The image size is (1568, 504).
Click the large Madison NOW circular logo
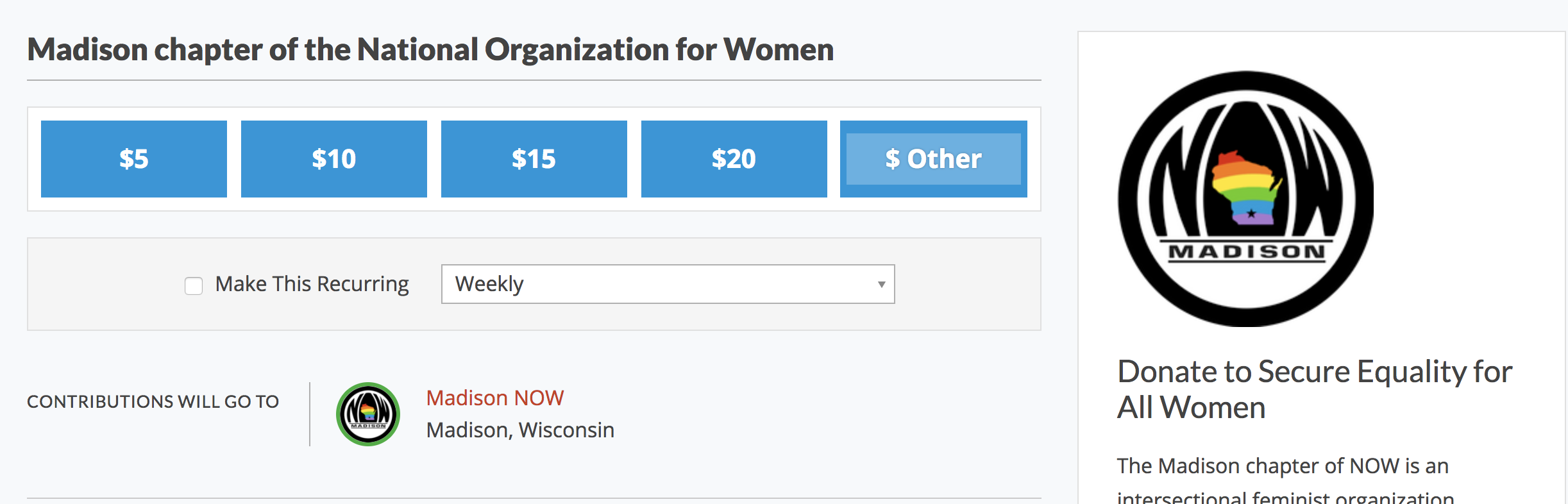click(1246, 199)
